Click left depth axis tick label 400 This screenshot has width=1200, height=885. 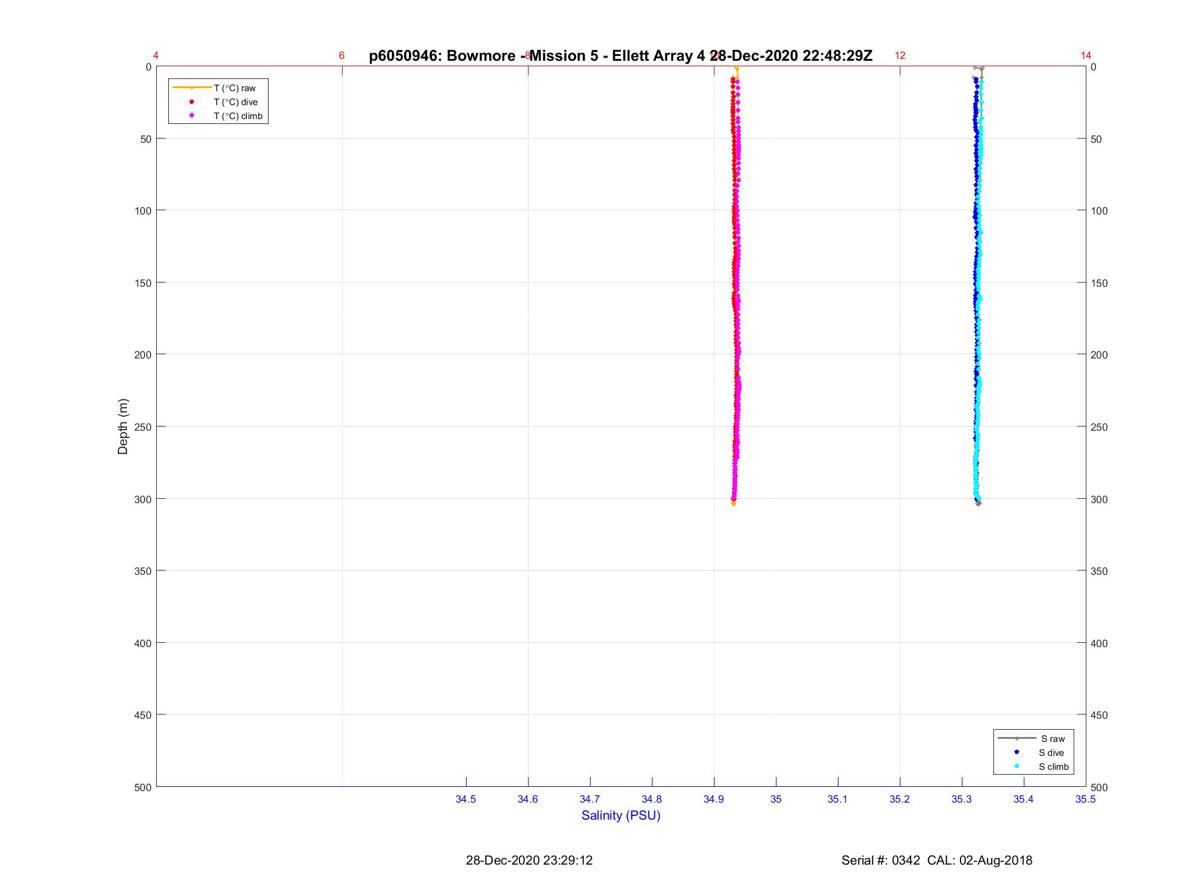[x=142, y=643]
